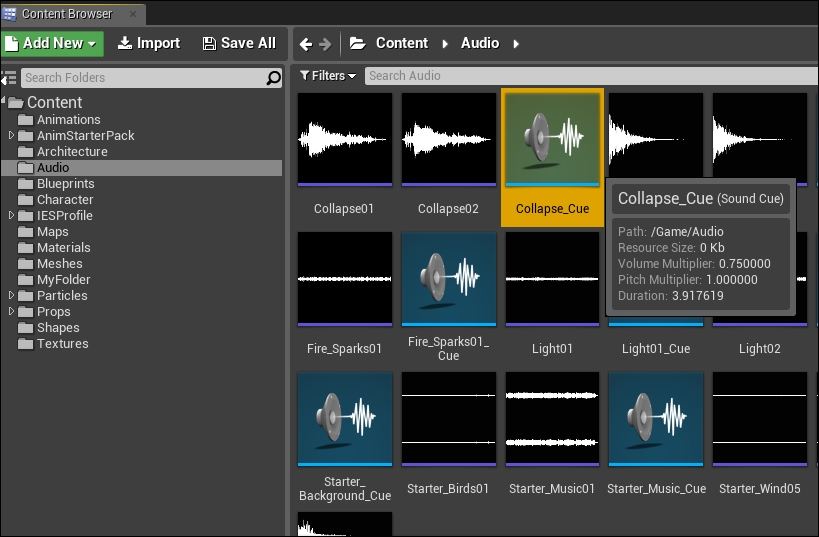Viewport: 819px width, 537px height.
Task: Click the Add New button
Action: tap(52, 43)
